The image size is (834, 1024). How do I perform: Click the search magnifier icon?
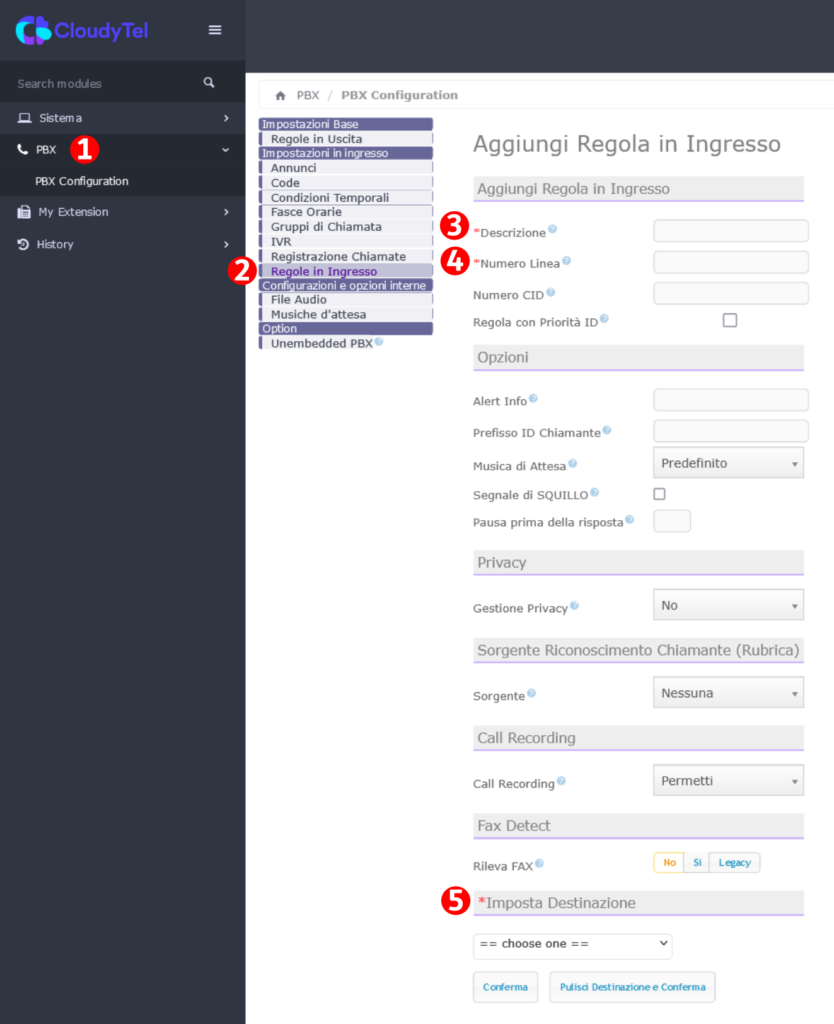click(209, 83)
